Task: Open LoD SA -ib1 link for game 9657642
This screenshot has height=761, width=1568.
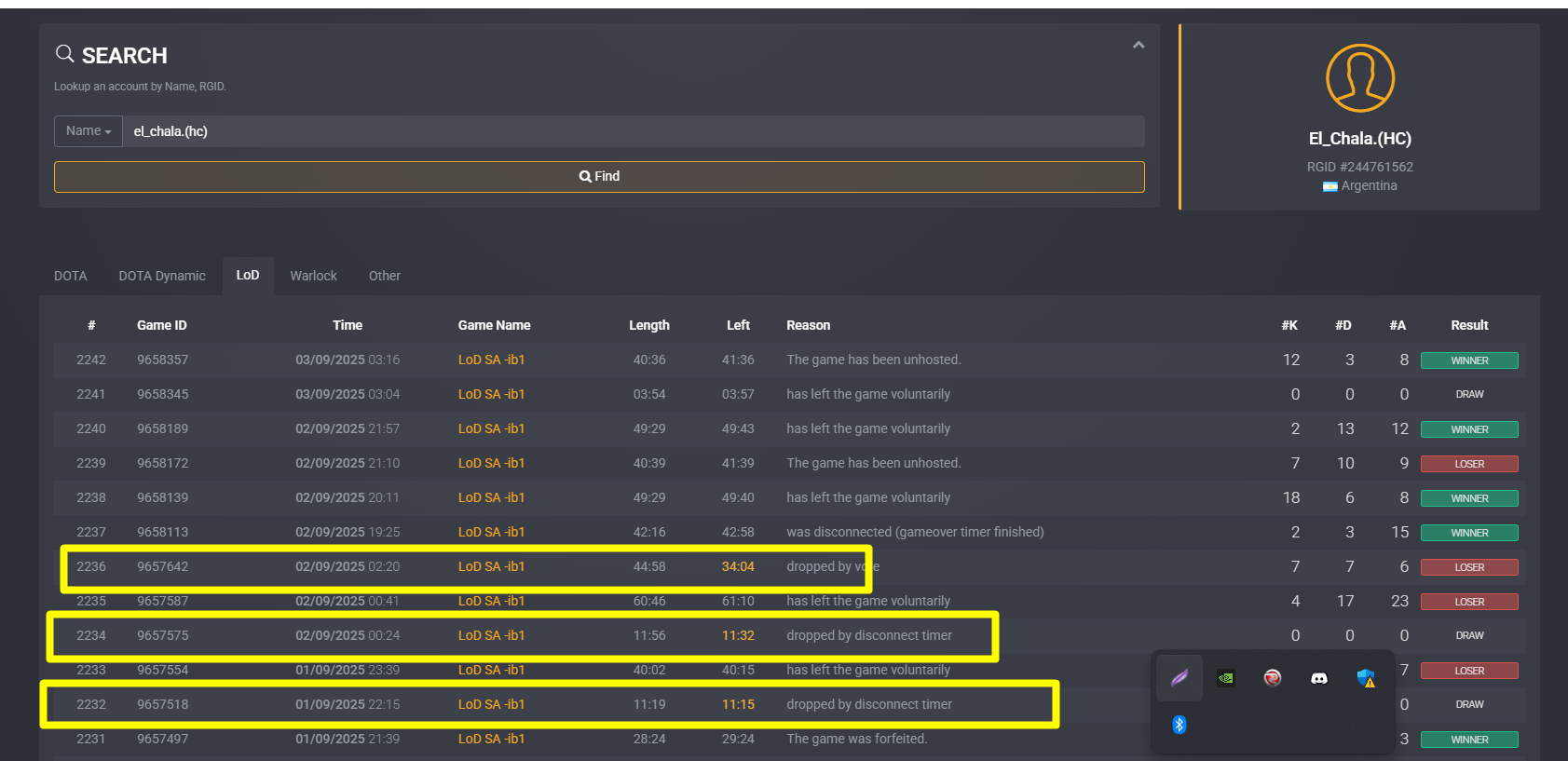Action: pos(492,566)
